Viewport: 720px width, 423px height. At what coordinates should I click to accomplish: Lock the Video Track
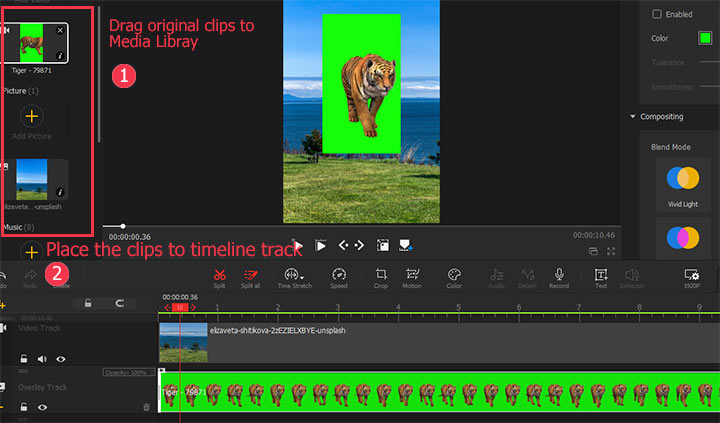23,359
